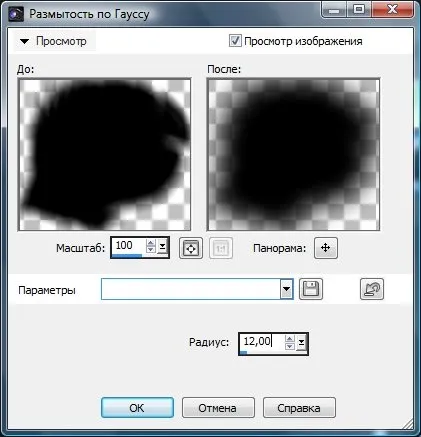Toggle the Просмотр изображения checkbox
The height and width of the screenshot is (437, 421).
[x=235, y=41]
